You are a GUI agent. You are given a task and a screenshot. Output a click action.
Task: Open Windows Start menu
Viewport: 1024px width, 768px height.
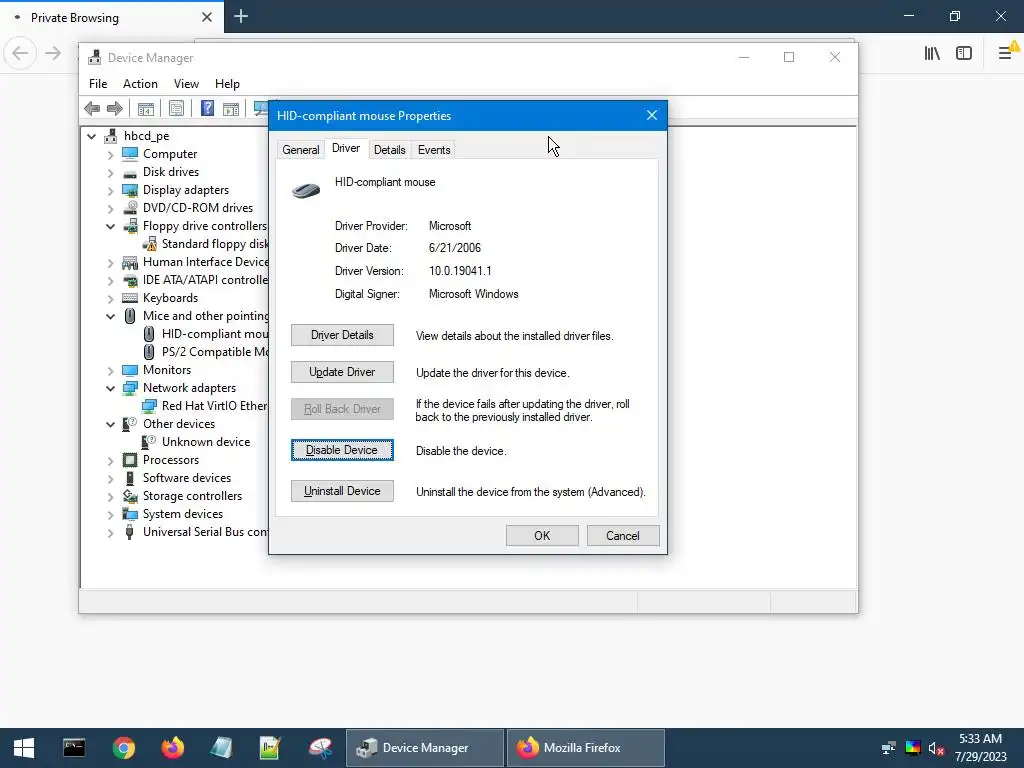tap(24, 748)
